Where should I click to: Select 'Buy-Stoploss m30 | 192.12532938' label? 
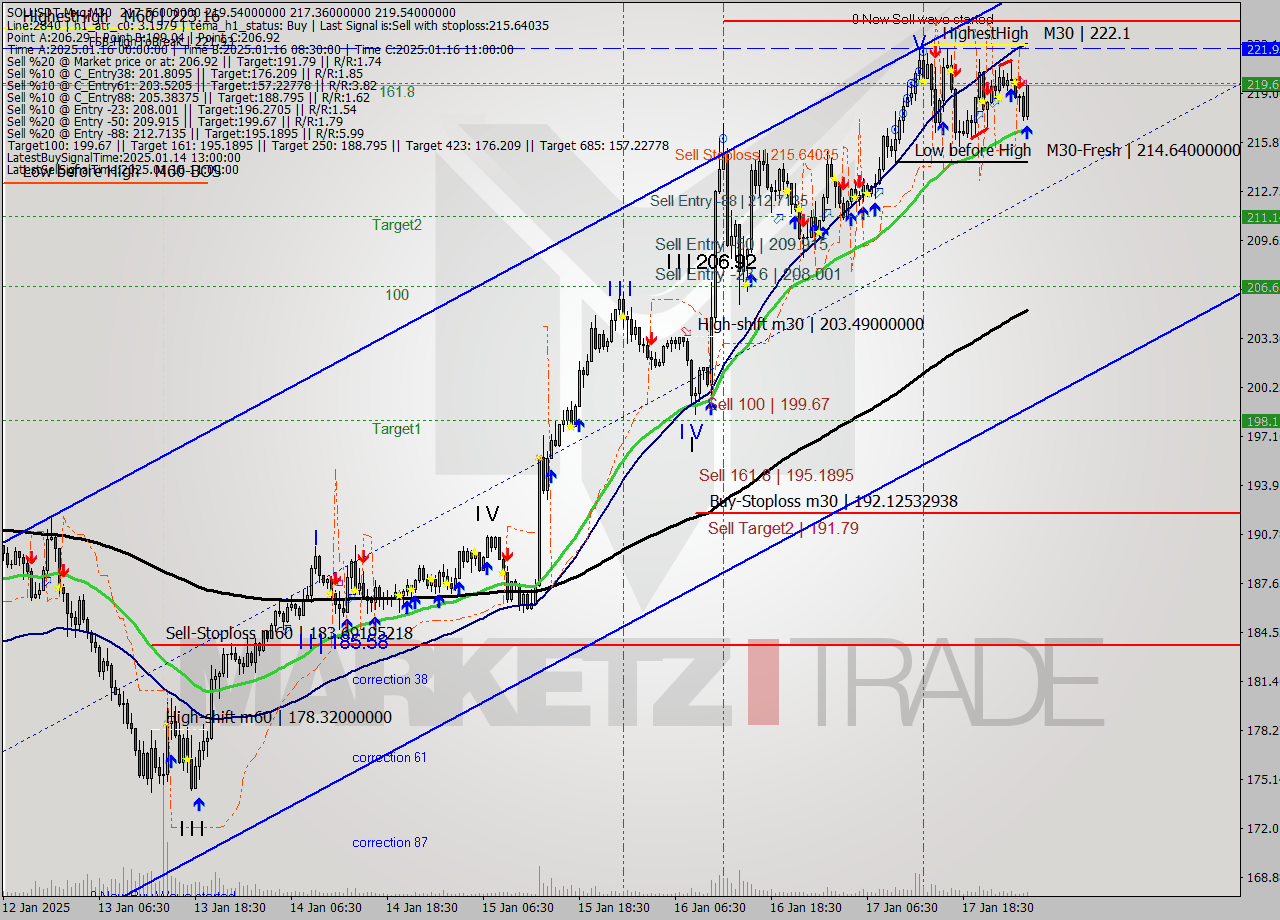[833, 501]
